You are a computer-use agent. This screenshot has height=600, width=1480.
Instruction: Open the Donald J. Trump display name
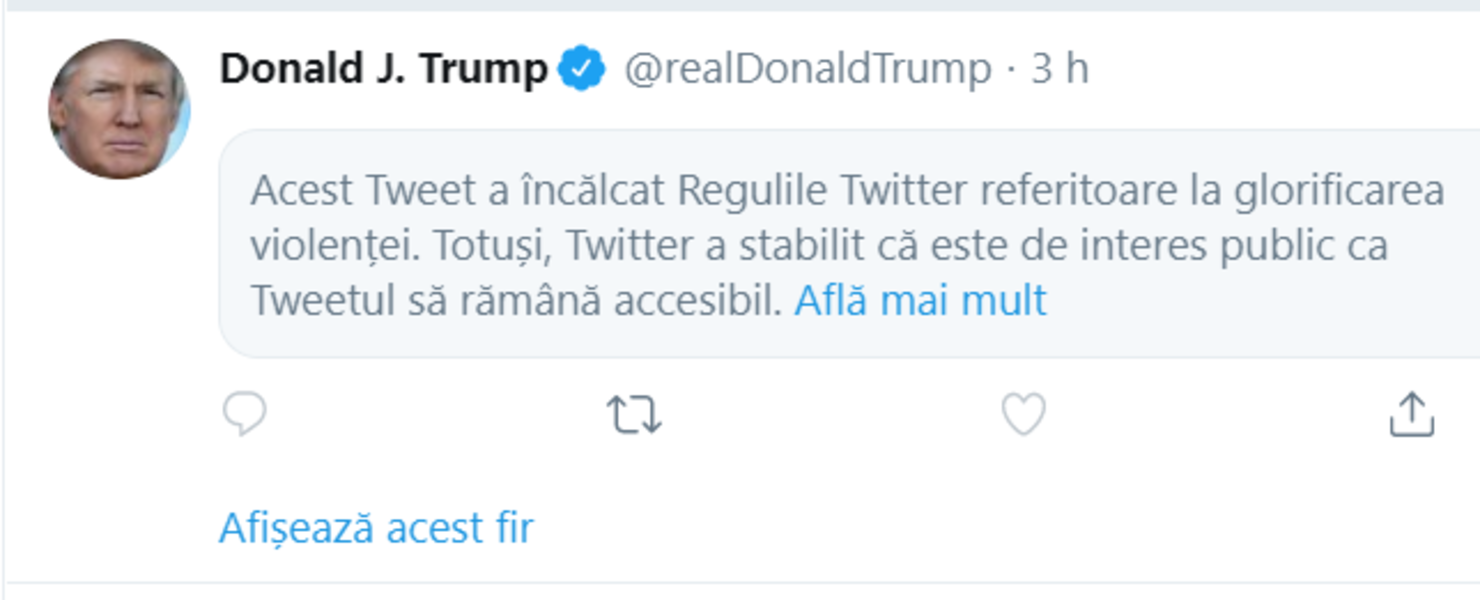(383, 69)
